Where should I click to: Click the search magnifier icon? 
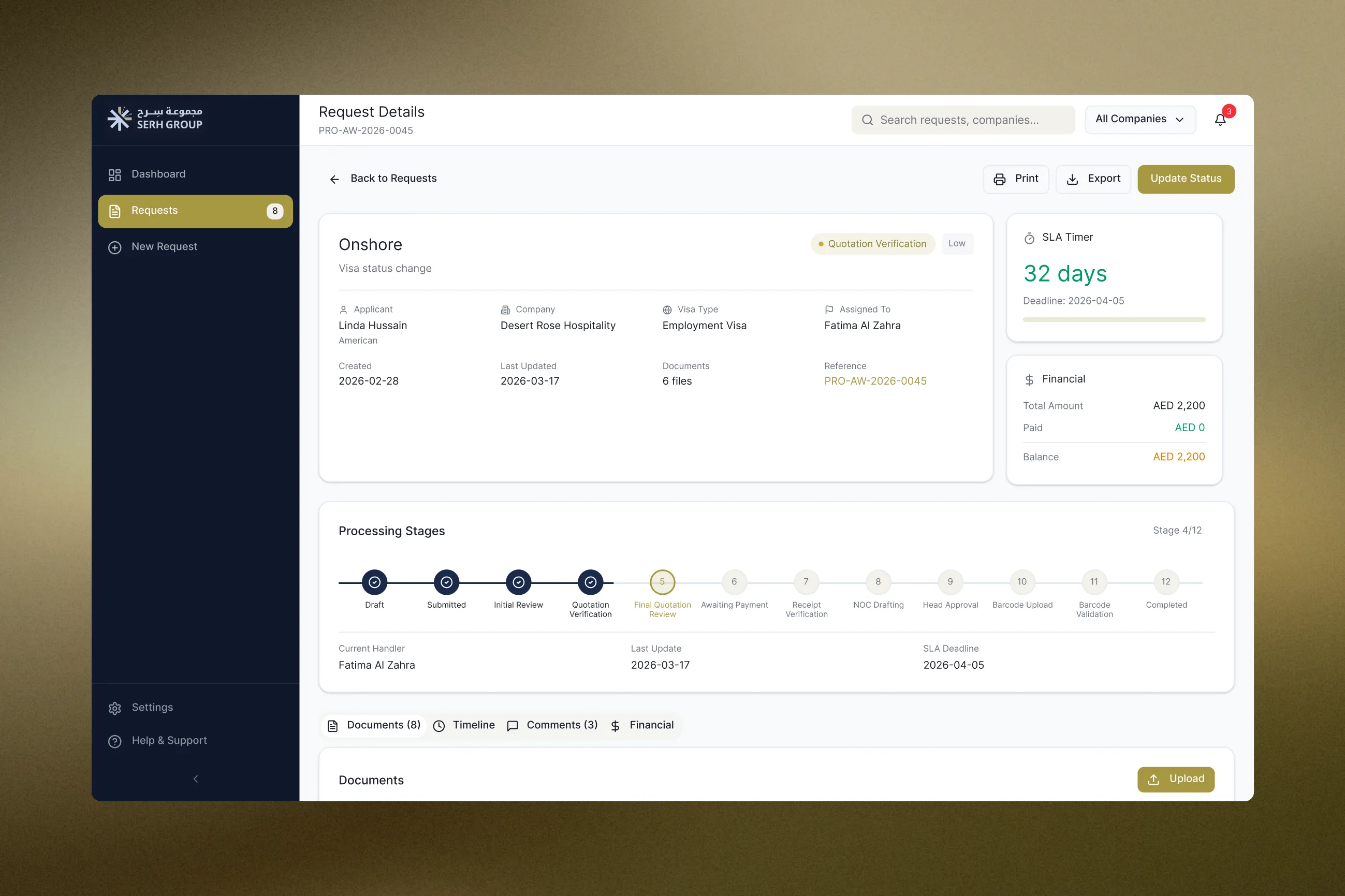pos(867,120)
